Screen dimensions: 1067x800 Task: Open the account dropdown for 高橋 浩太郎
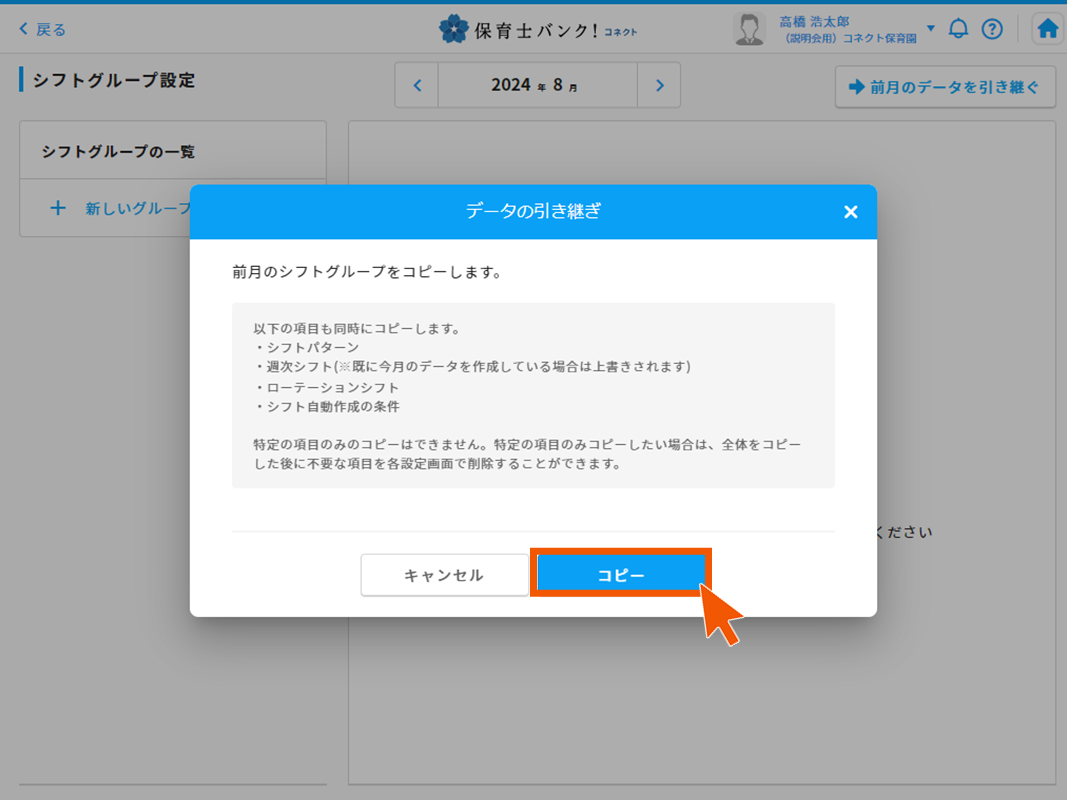coord(930,27)
